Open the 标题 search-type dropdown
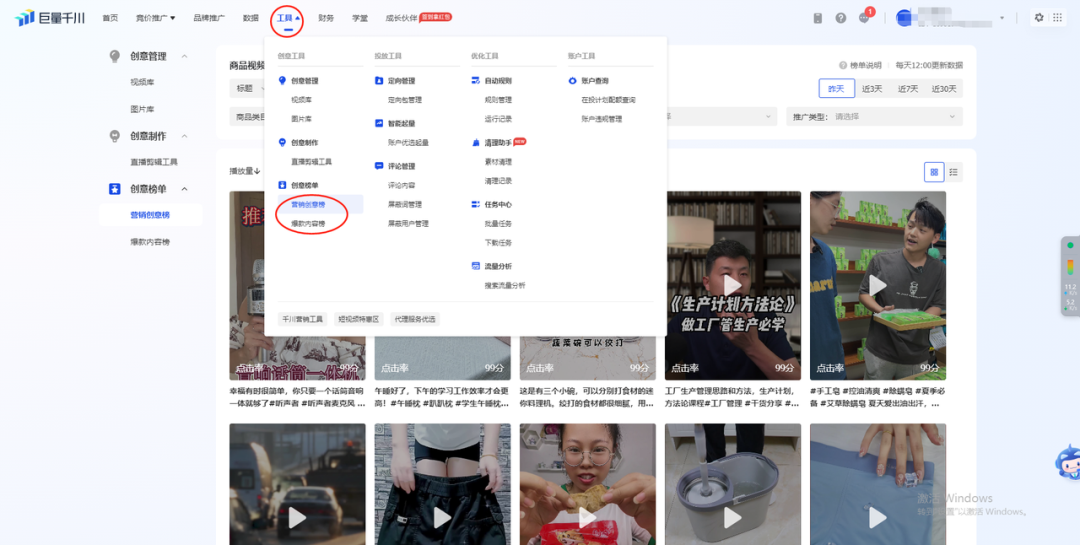 [x=247, y=88]
